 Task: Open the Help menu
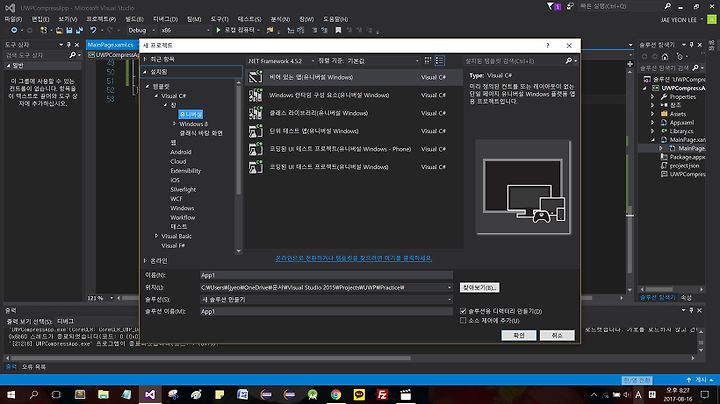(336, 19)
